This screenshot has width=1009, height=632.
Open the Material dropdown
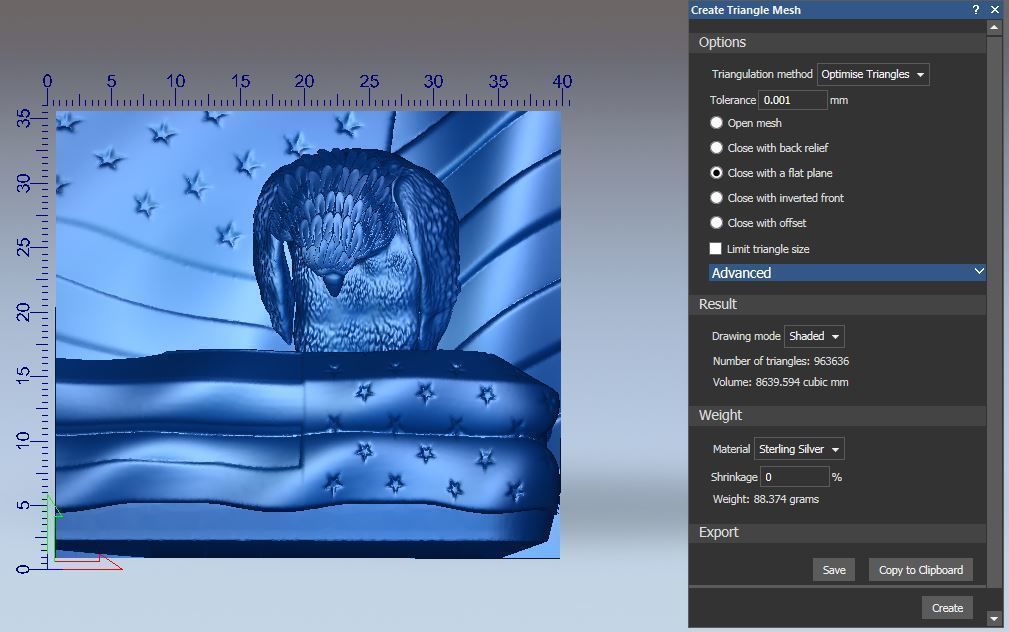tap(799, 449)
